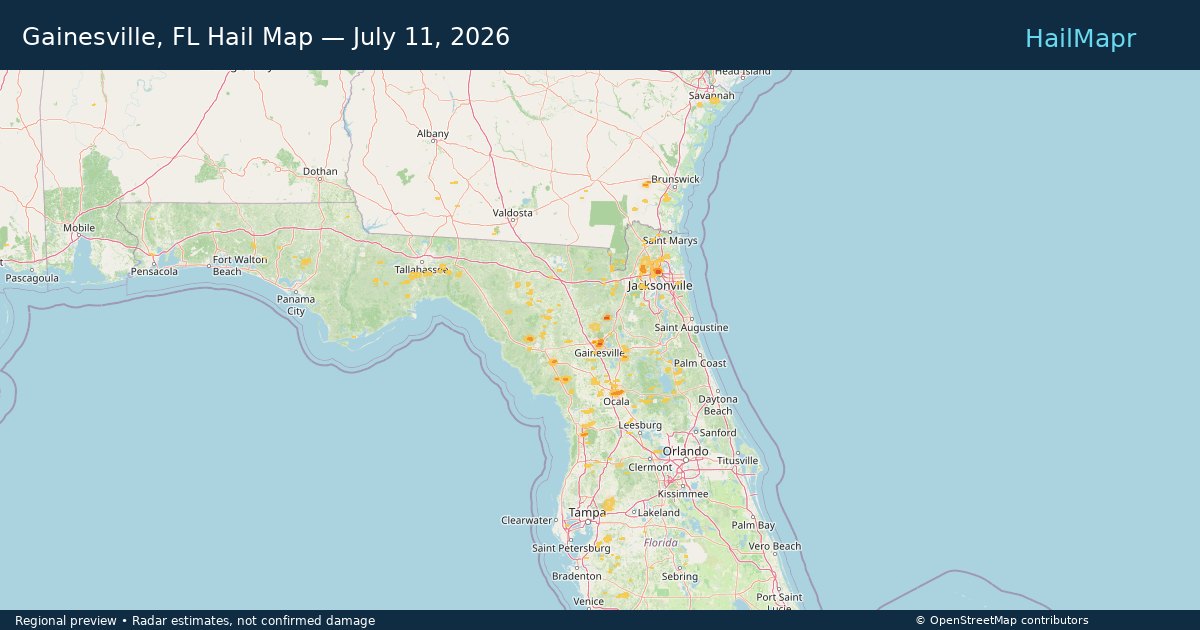1200x630 pixels.
Task: Click the Daytona Beach label
Action: point(718,405)
